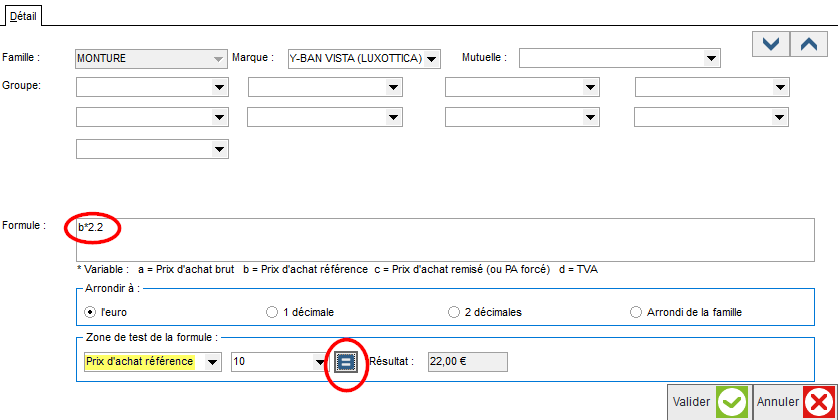This screenshot has height=420, width=838.
Task: Click the down chevron navigation button
Action: coord(771,44)
